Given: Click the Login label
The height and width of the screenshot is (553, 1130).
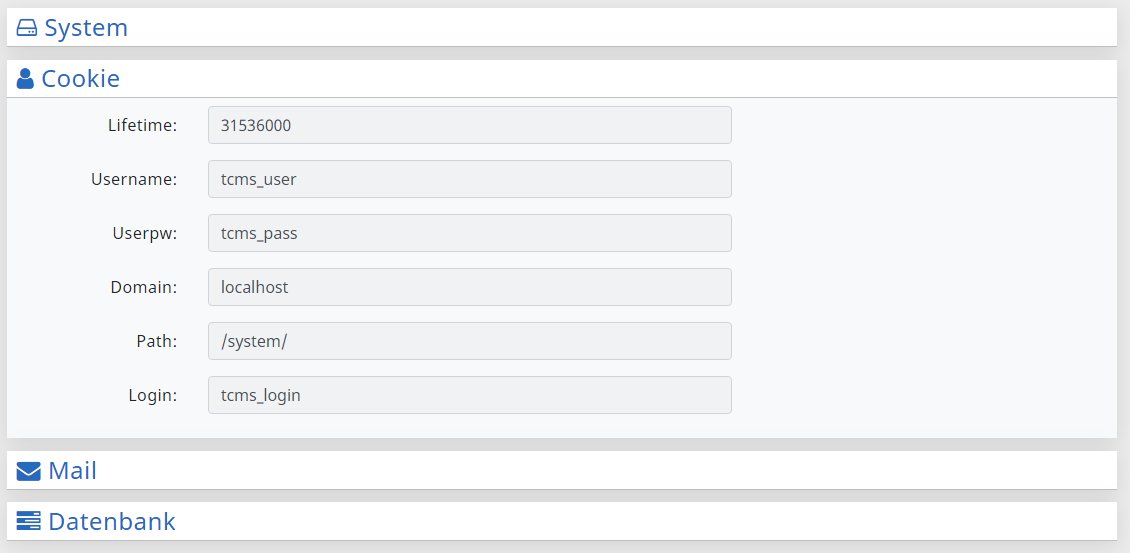Looking at the screenshot, I should click(x=153, y=396).
